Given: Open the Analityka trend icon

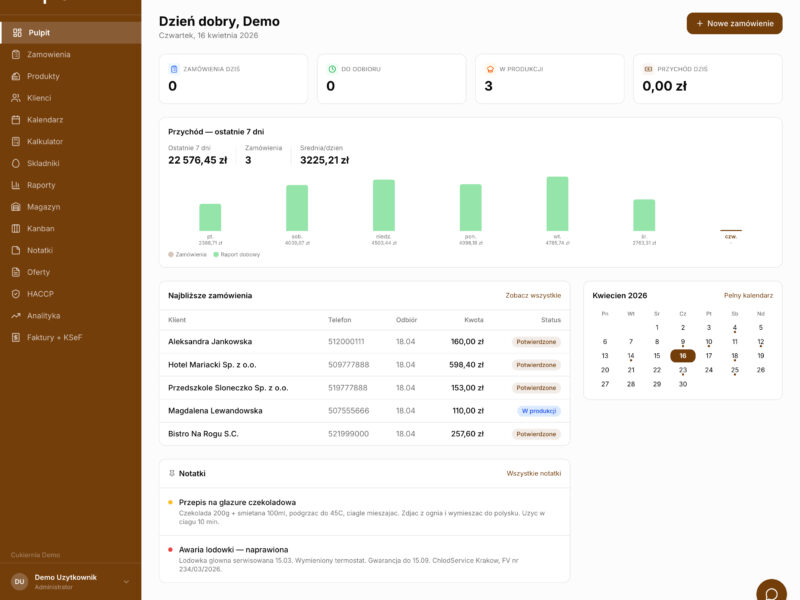Looking at the screenshot, I should 16,316.
